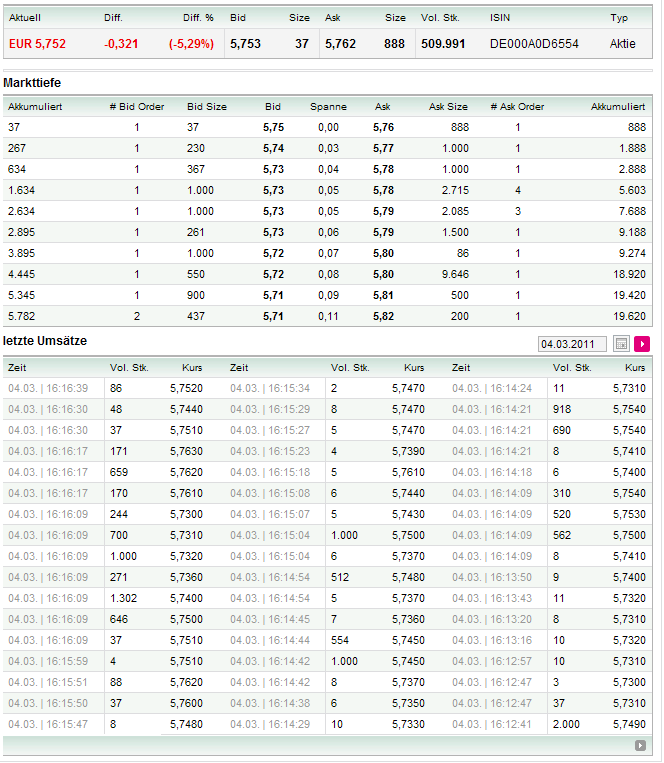Viewport: 664px width, 763px height.
Task: Select the trade at 04.03. | 16:12:41
Action: tap(491, 724)
